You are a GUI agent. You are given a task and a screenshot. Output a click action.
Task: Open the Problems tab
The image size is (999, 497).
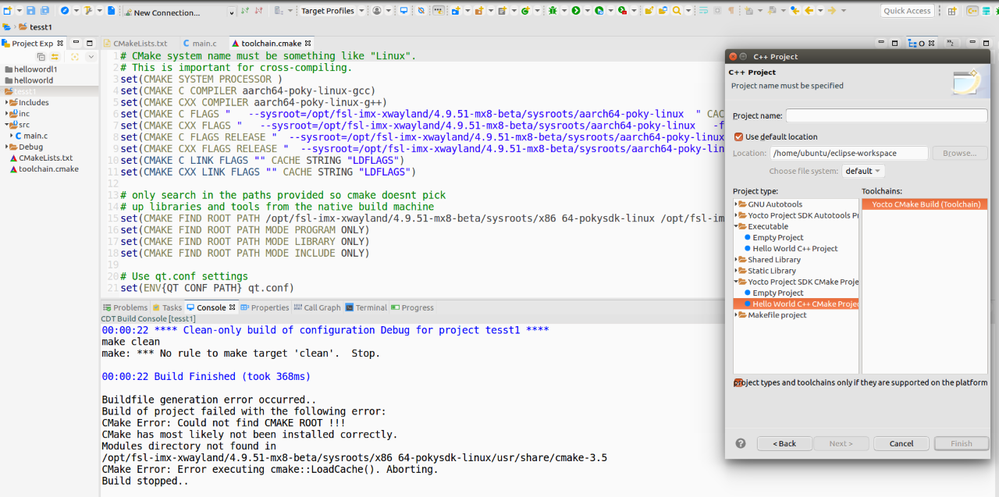coord(126,307)
